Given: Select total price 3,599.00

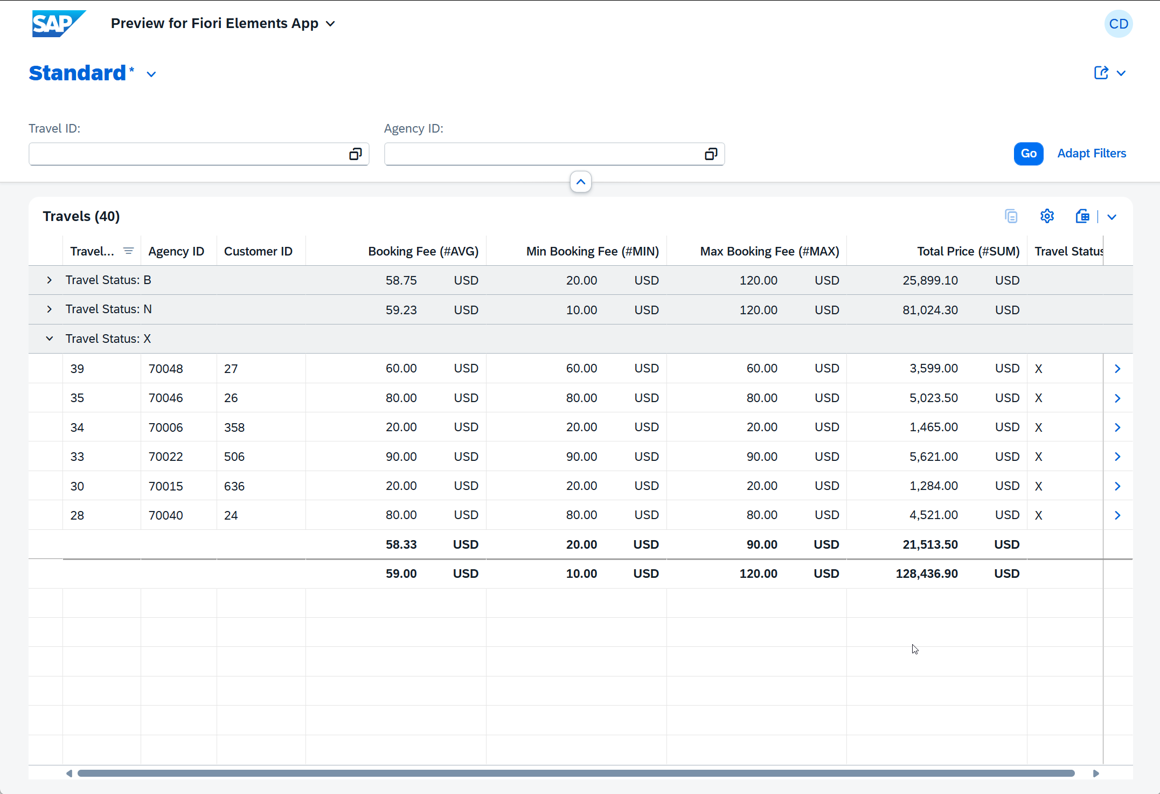Looking at the screenshot, I should tap(934, 369).
